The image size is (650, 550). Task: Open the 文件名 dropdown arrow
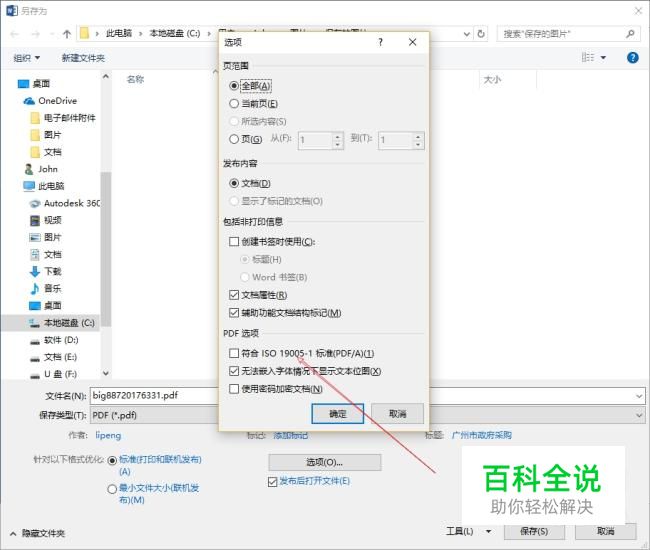(639, 396)
